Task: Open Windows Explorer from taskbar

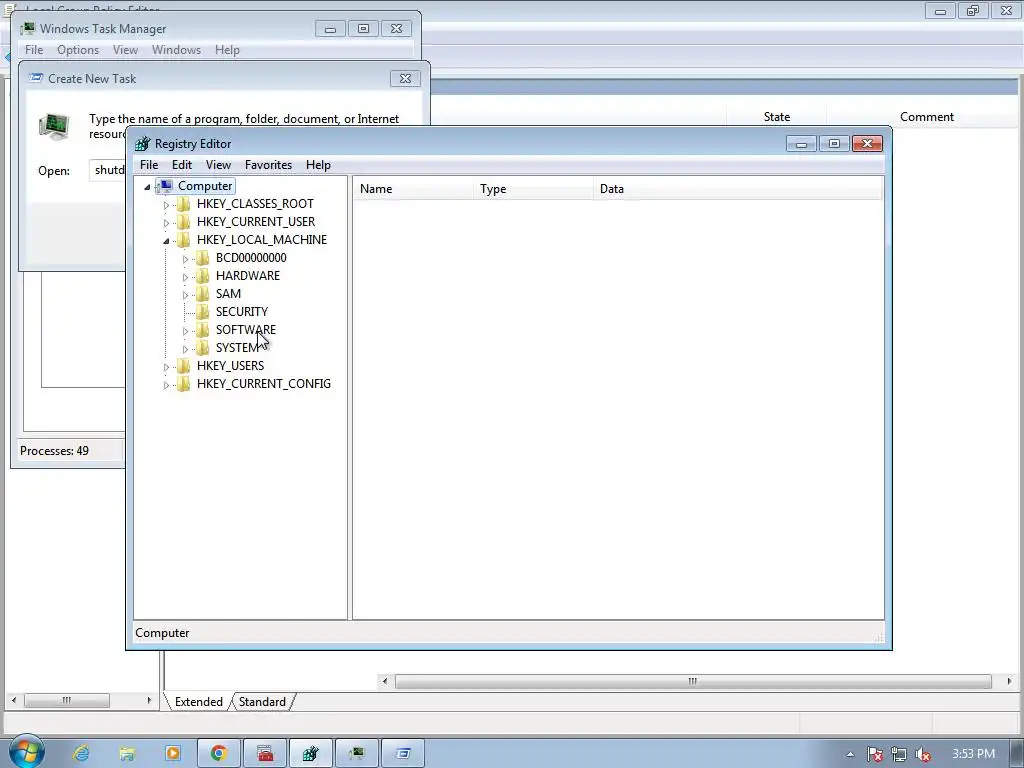Action: pyautogui.click(x=127, y=754)
